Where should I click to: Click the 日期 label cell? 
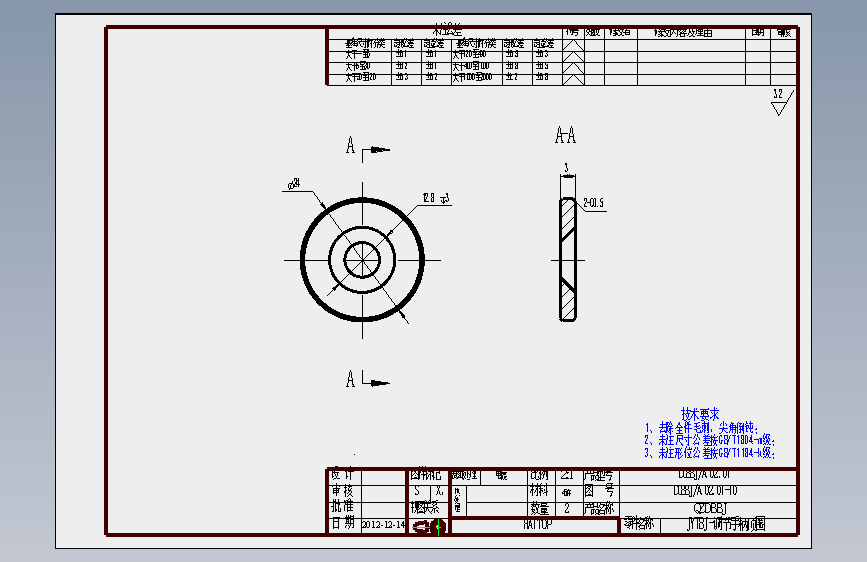(x=343, y=523)
